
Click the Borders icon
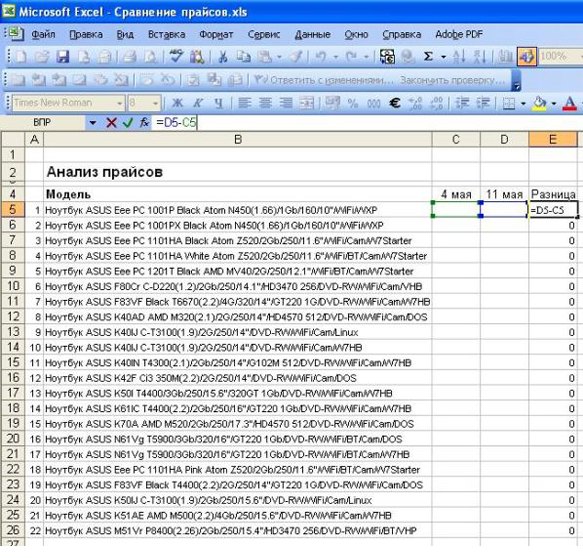coord(509,103)
